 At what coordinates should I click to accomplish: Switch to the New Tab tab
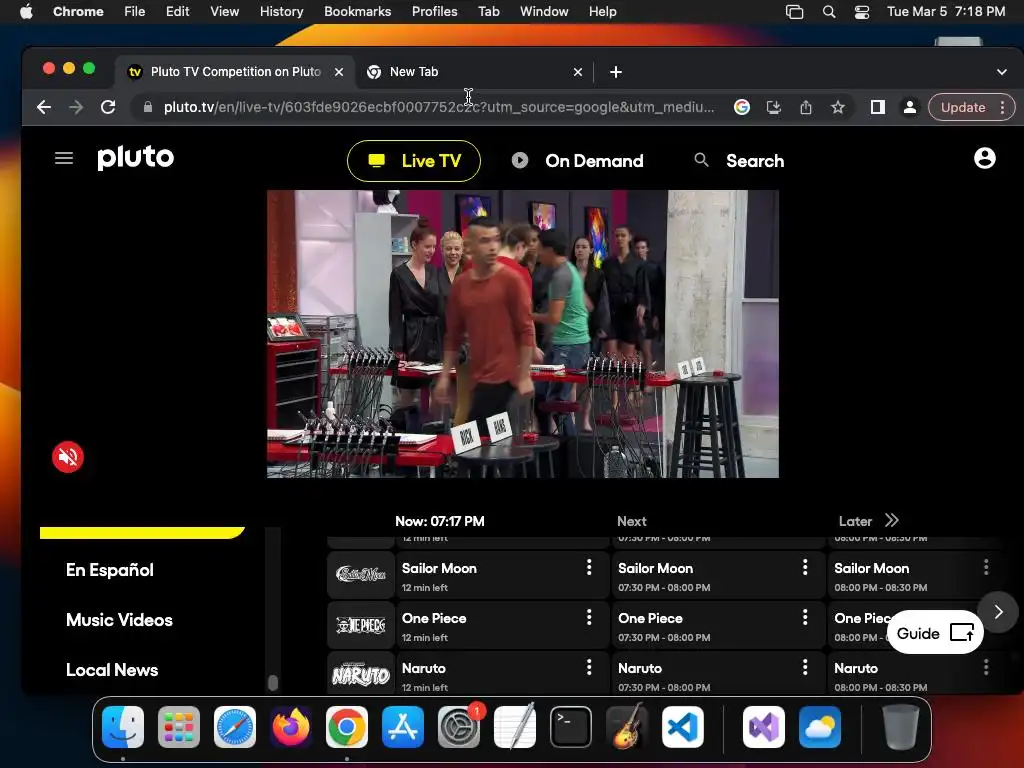coord(474,72)
